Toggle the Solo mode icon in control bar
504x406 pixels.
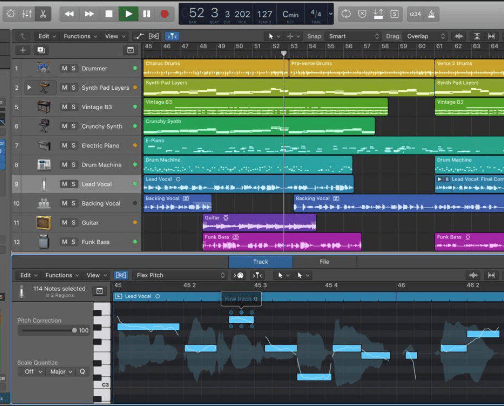coord(394,14)
